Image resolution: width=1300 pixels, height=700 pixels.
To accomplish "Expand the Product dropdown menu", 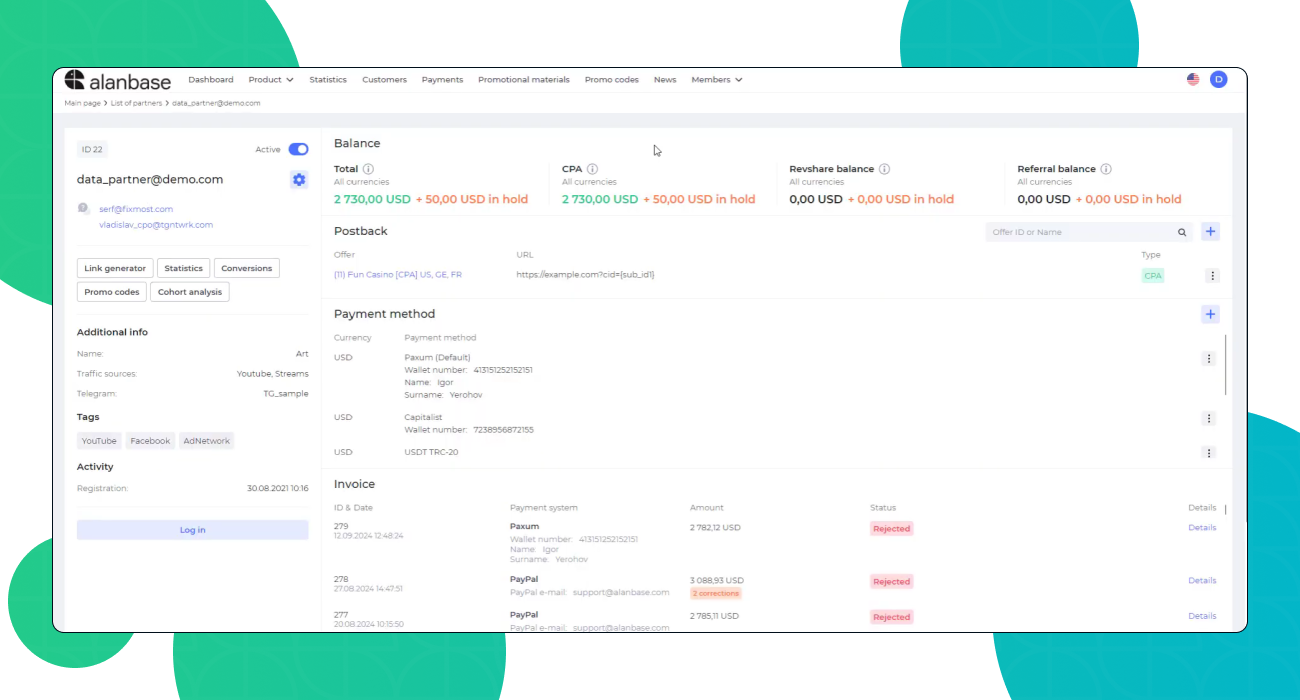I will coord(271,80).
